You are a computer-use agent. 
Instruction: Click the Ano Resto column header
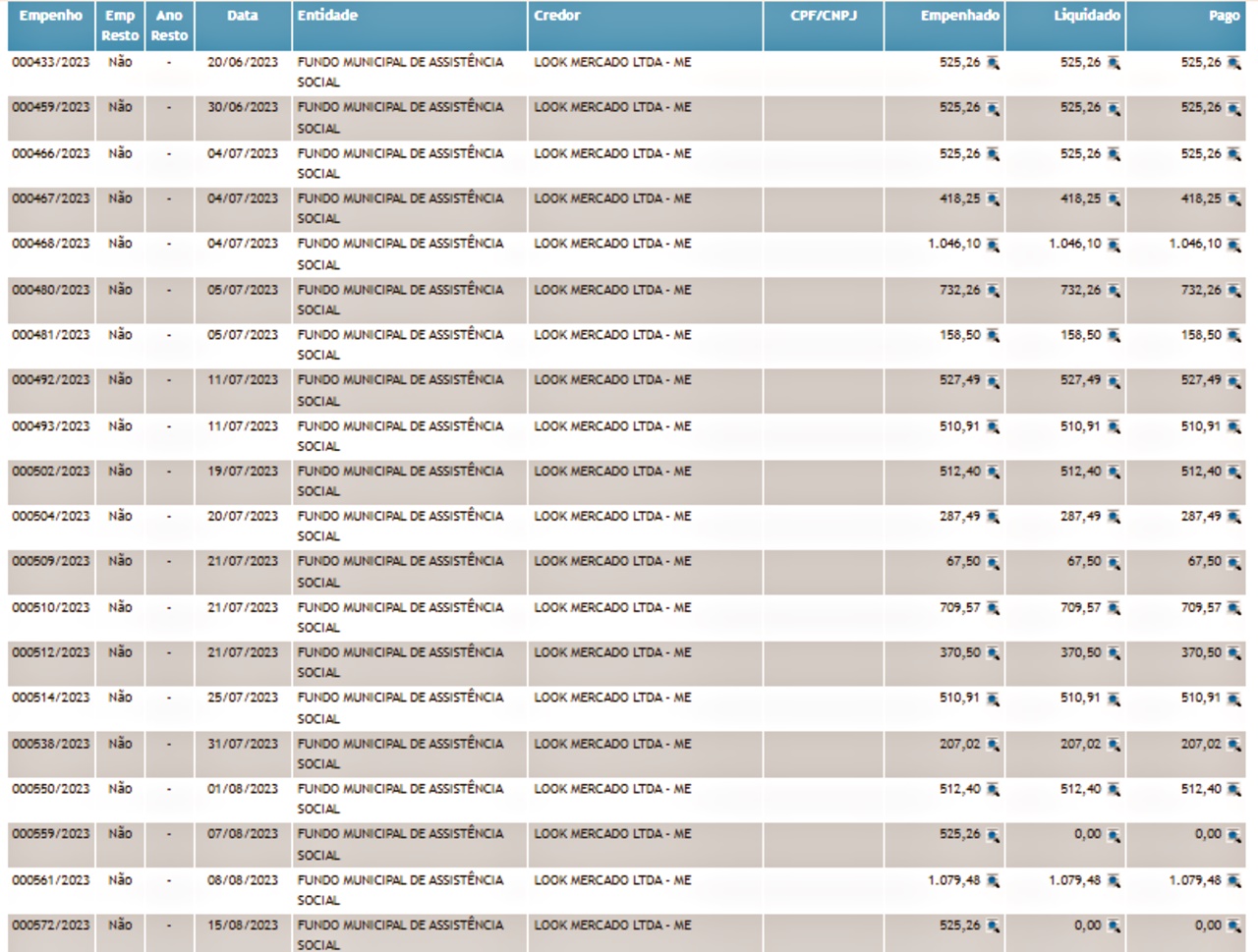[x=169, y=26]
